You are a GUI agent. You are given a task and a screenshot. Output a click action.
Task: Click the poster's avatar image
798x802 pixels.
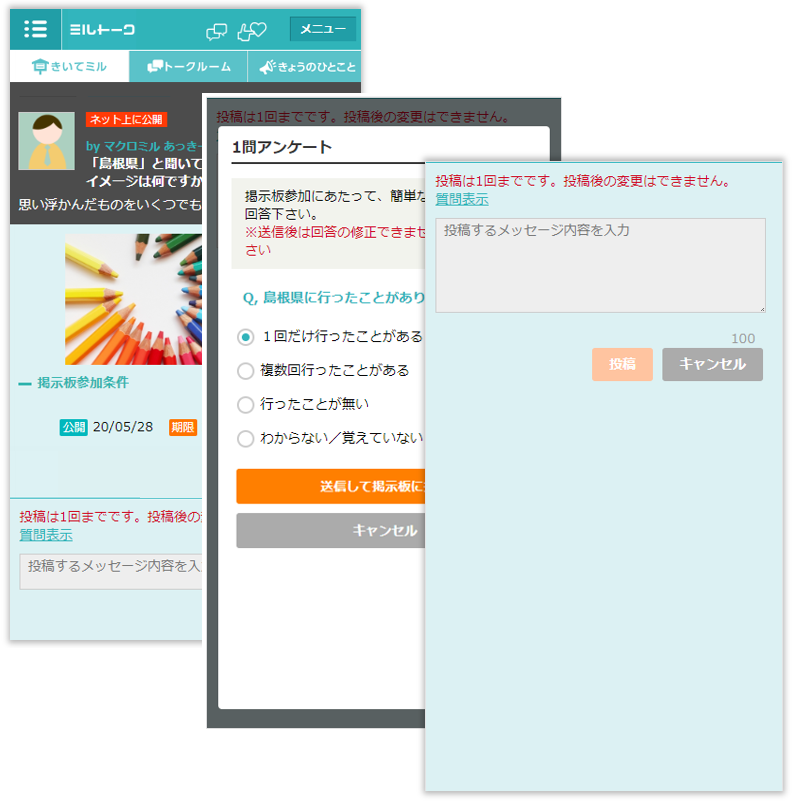pyautogui.click(x=46, y=141)
